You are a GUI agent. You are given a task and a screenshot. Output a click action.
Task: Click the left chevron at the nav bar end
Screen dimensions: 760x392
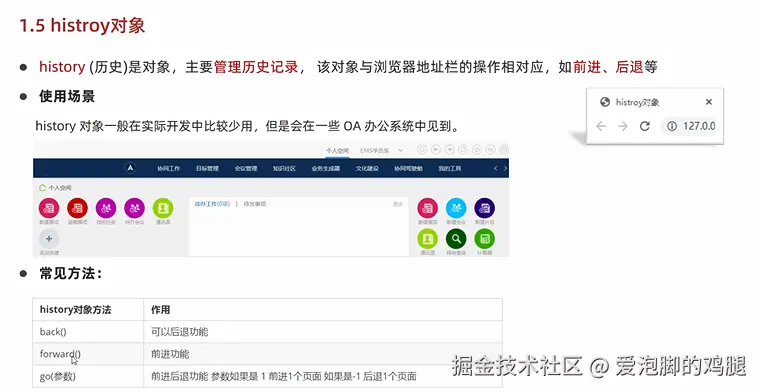pyautogui.click(x=495, y=168)
